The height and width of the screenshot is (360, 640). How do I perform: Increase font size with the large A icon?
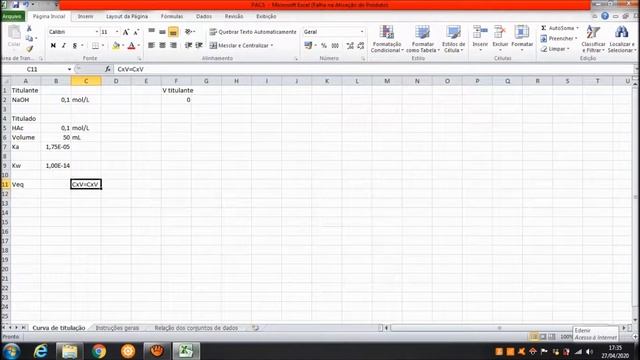pos(126,32)
